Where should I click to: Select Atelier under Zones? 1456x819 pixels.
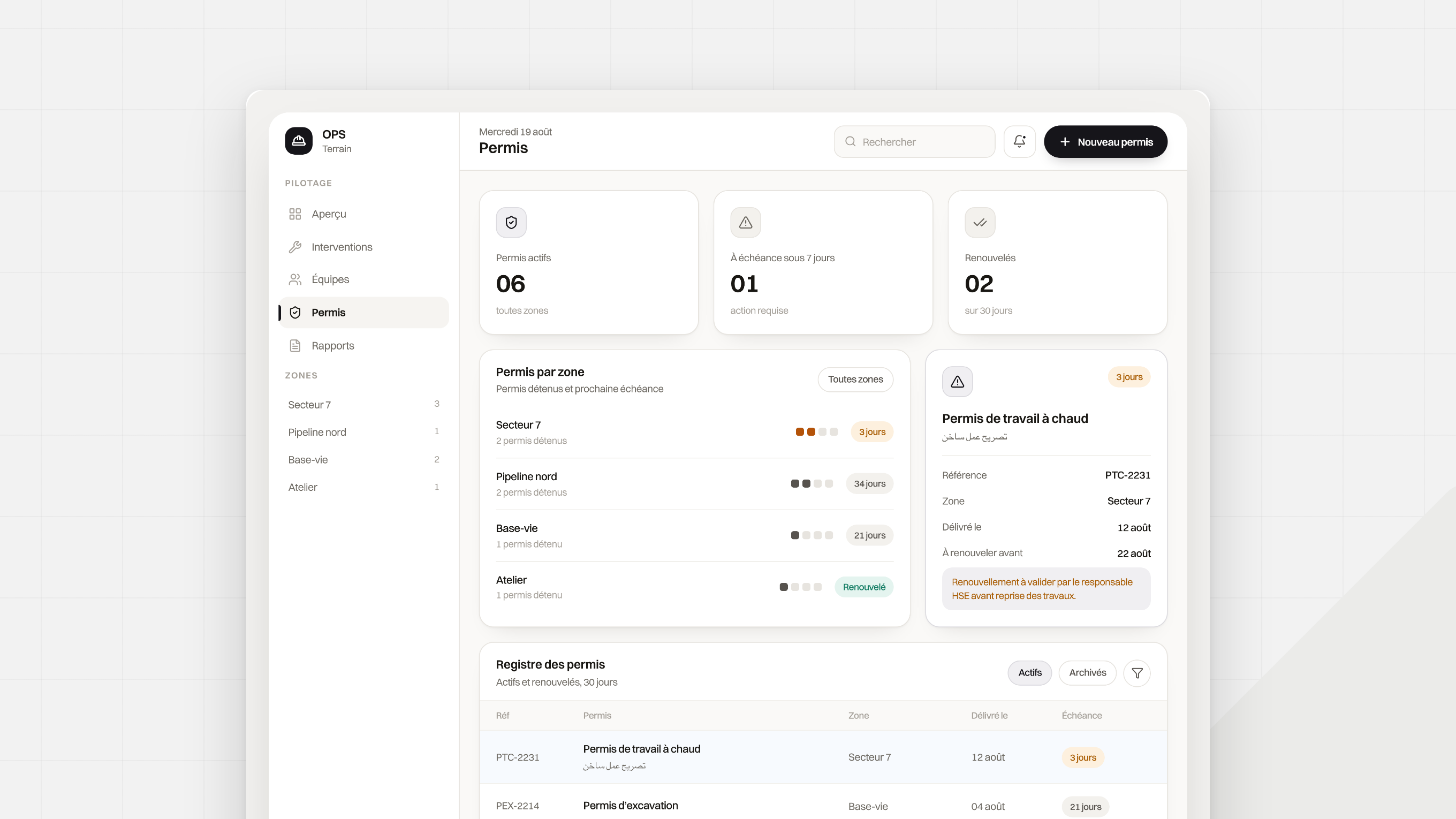364,487
